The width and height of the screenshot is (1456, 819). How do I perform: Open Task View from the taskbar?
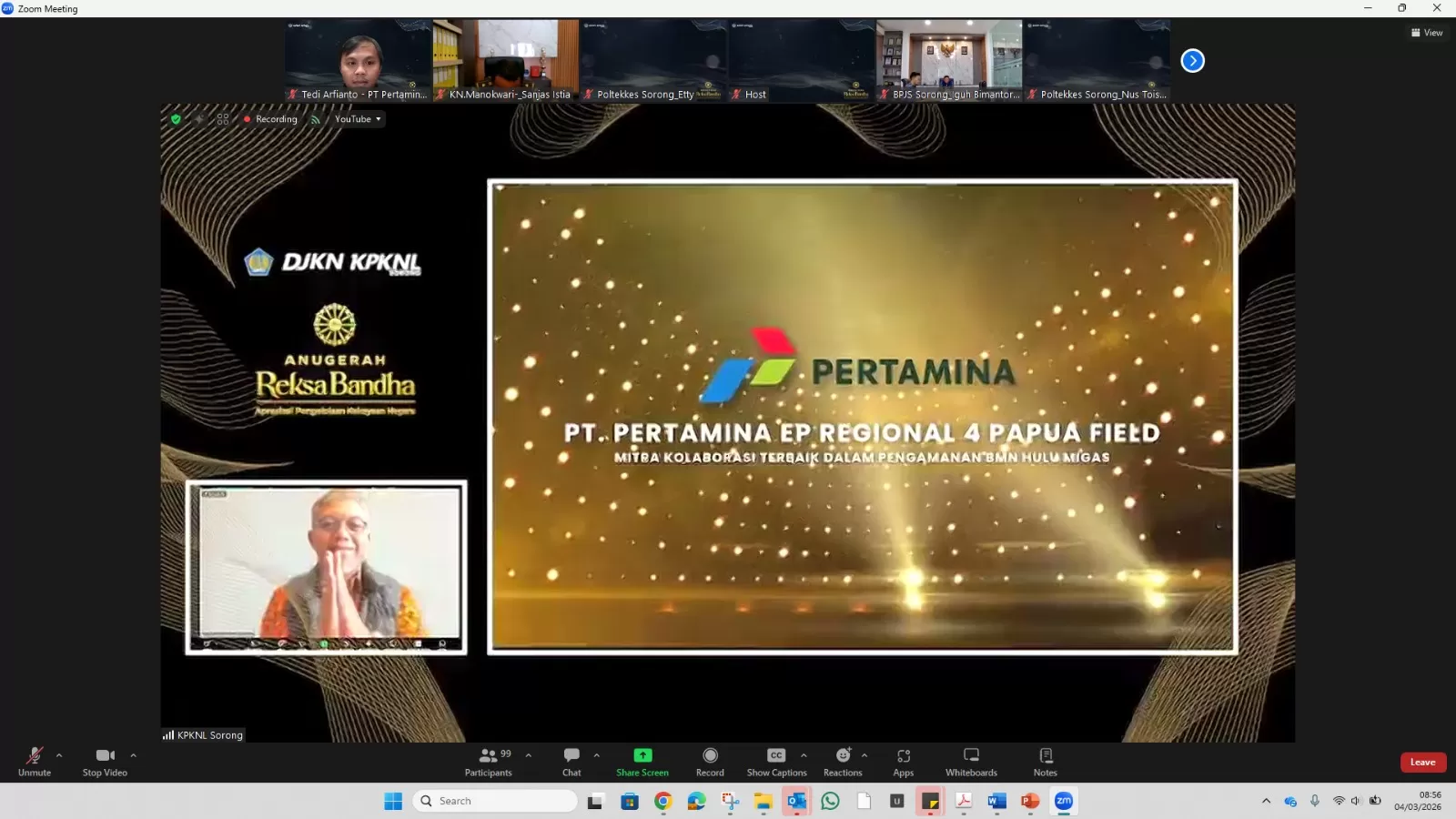[595, 801]
